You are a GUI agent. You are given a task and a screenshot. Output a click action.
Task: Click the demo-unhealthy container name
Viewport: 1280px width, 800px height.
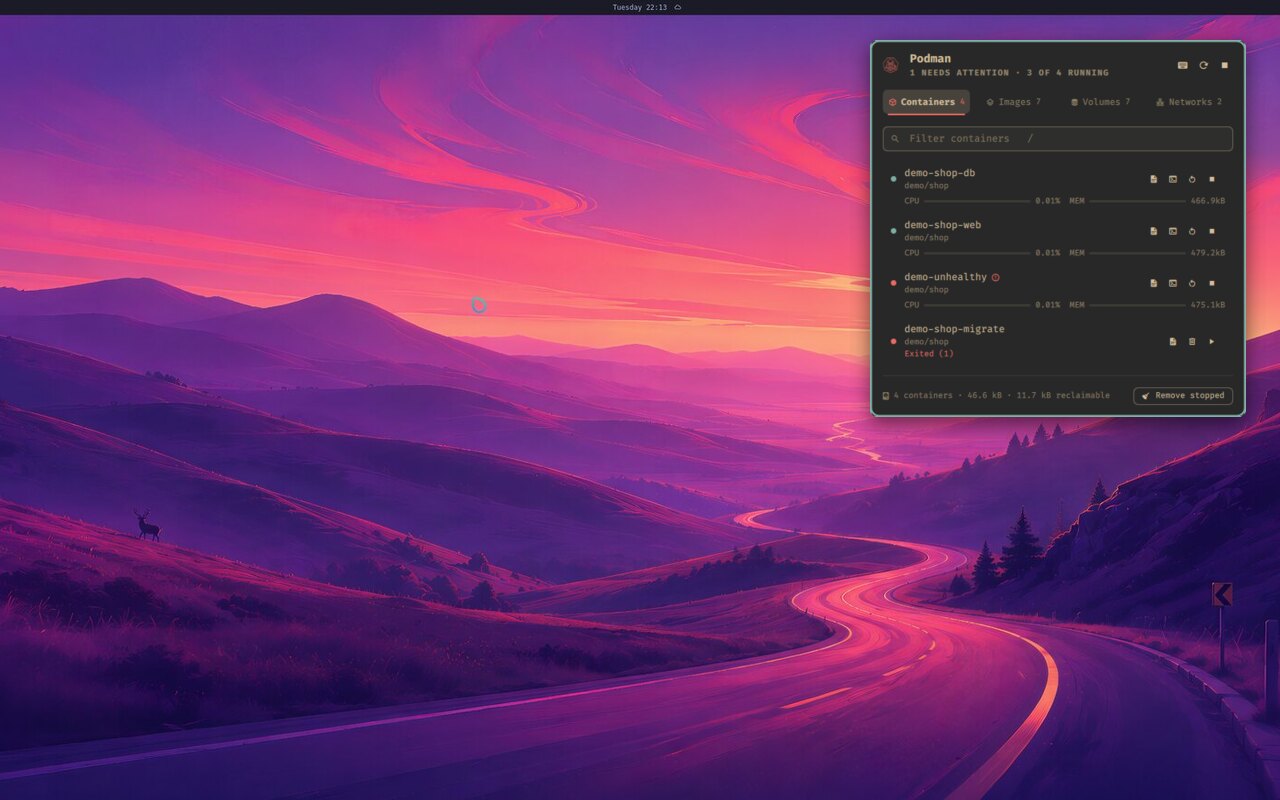pos(945,277)
